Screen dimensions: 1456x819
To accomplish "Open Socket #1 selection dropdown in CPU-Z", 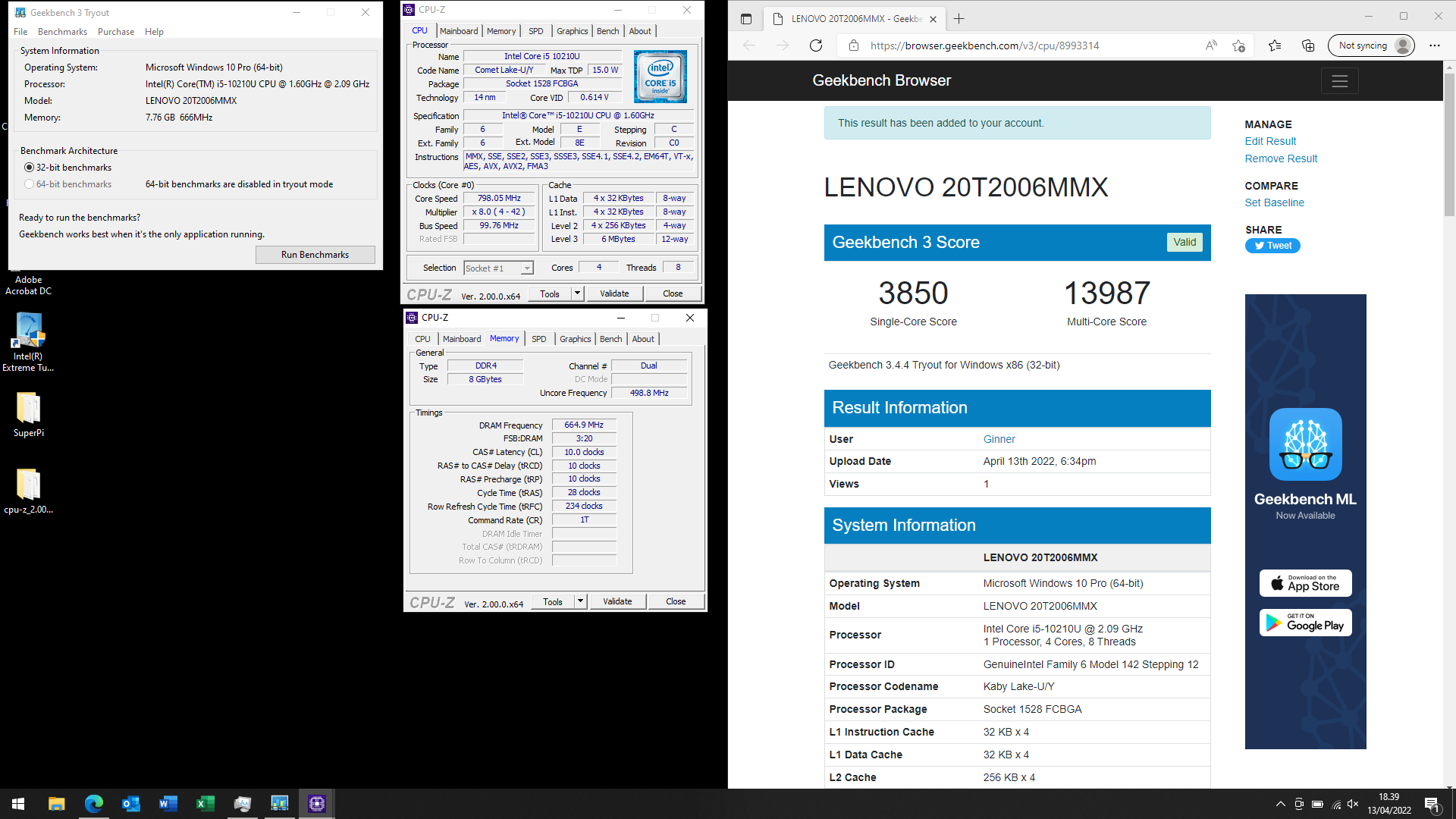I will [x=498, y=268].
